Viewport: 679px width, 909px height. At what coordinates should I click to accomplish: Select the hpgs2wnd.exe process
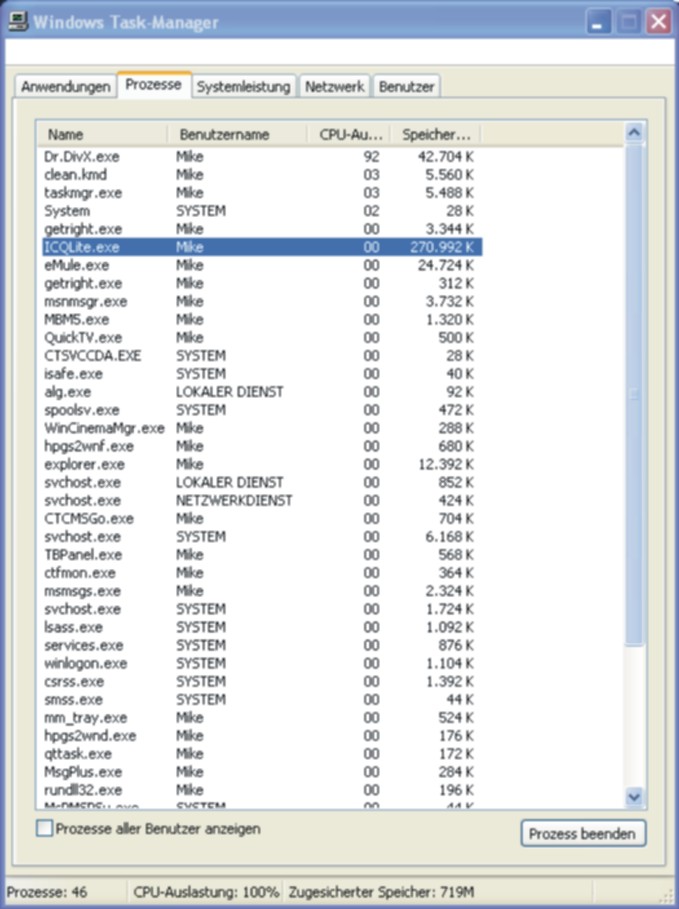[262, 736]
